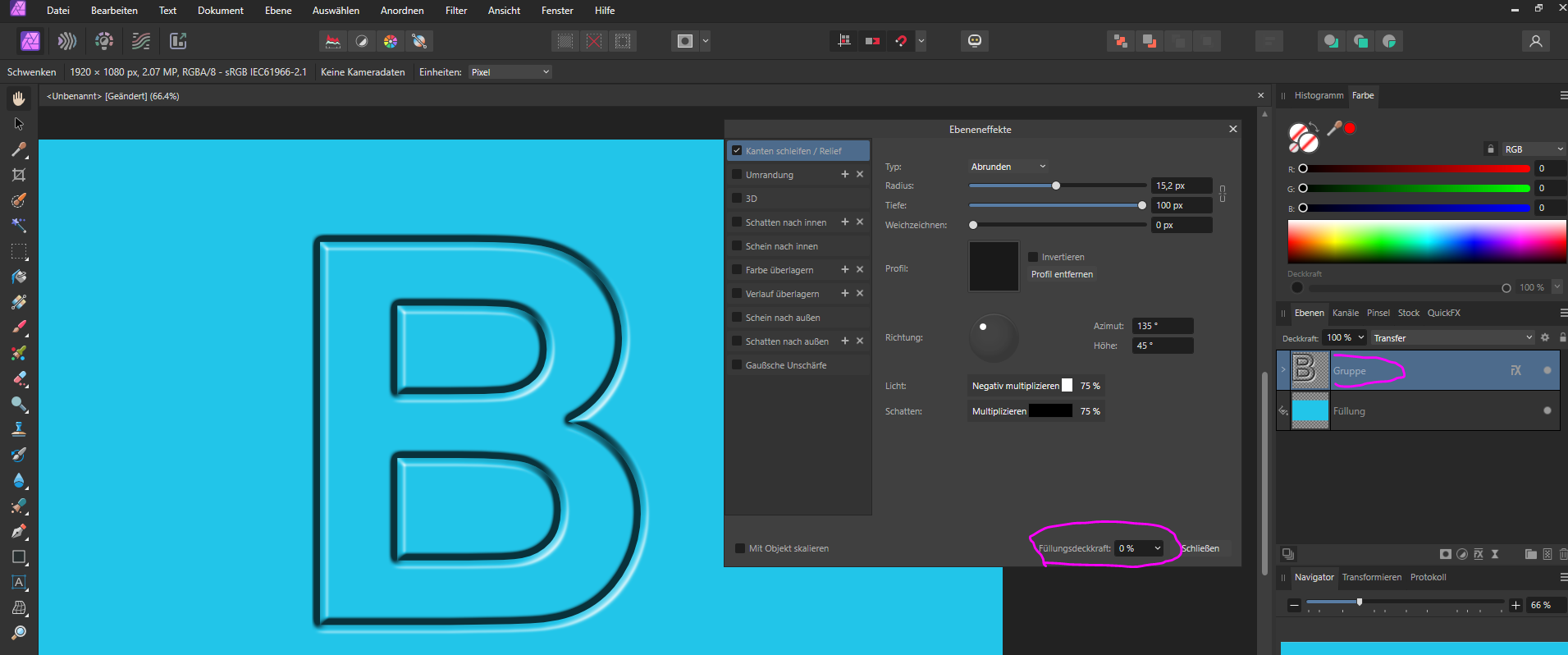Click the color picker eyedropper in Farbe panel
The width and height of the screenshot is (1568, 655).
[x=1334, y=128]
